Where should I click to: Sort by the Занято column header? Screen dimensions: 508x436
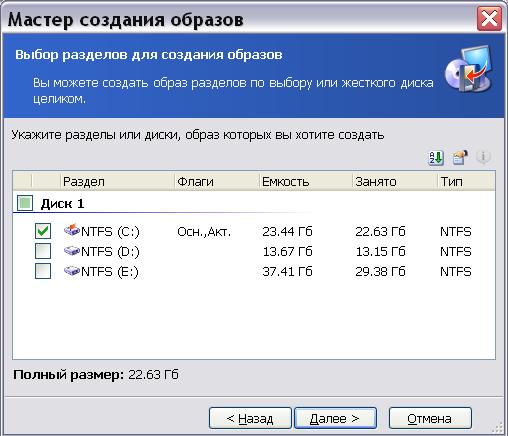394,181
